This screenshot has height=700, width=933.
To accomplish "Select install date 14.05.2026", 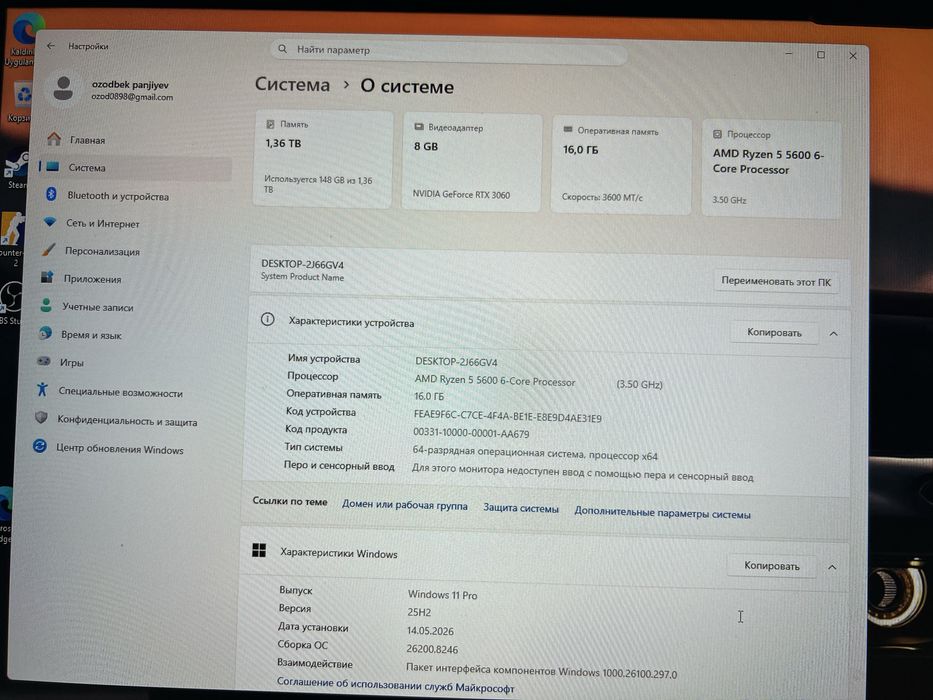I will click(430, 631).
